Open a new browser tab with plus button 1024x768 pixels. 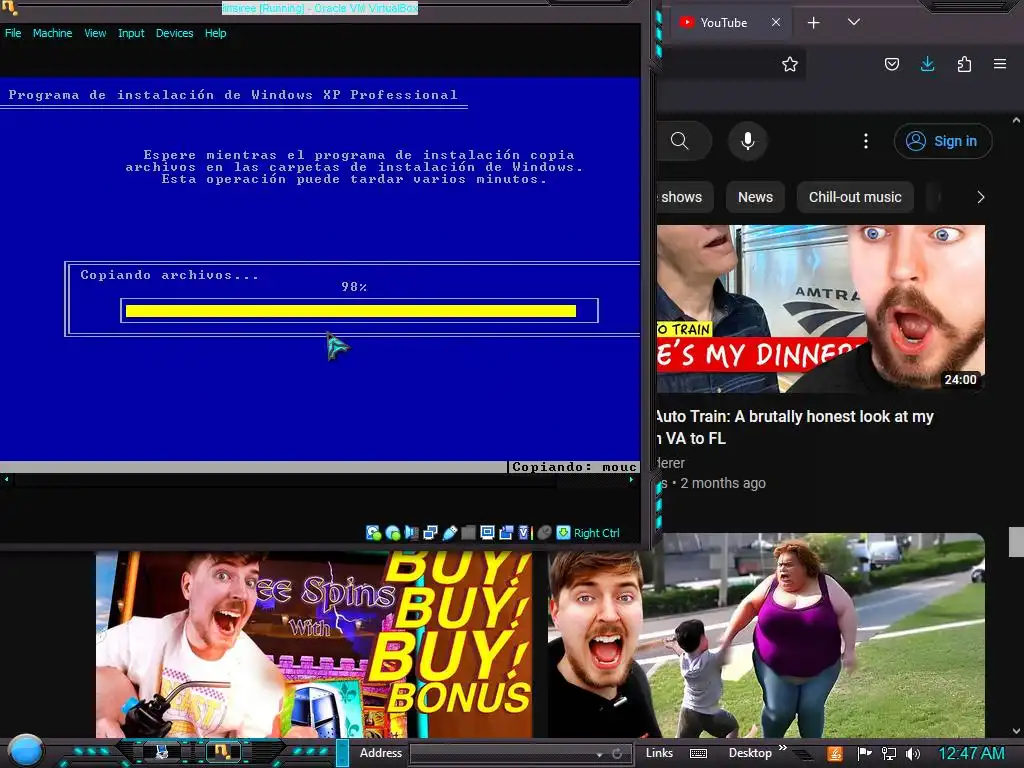pos(814,23)
